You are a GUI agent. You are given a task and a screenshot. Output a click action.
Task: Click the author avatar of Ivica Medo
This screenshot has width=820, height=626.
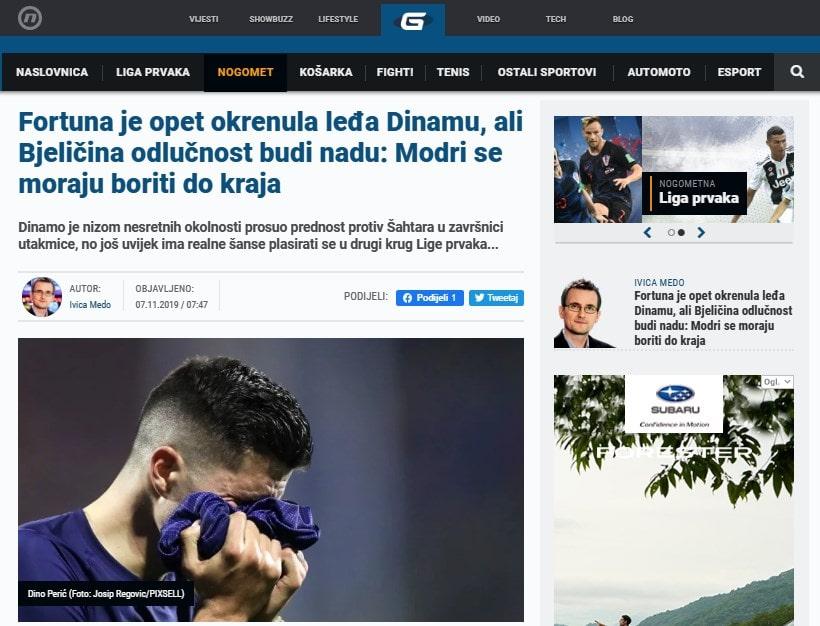point(41,297)
